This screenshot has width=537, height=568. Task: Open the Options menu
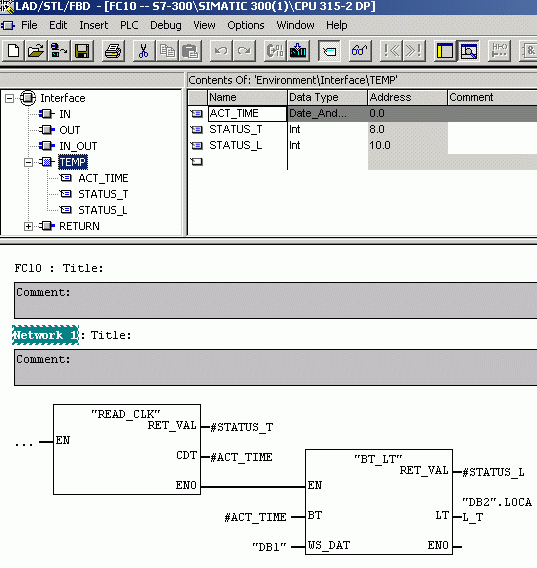coord(246,25)
